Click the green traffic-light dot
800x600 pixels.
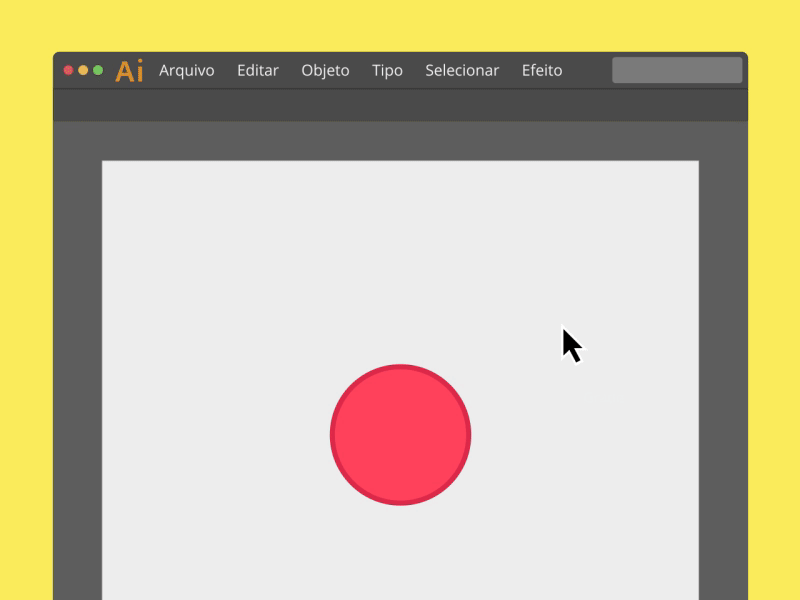pos(96,70)
